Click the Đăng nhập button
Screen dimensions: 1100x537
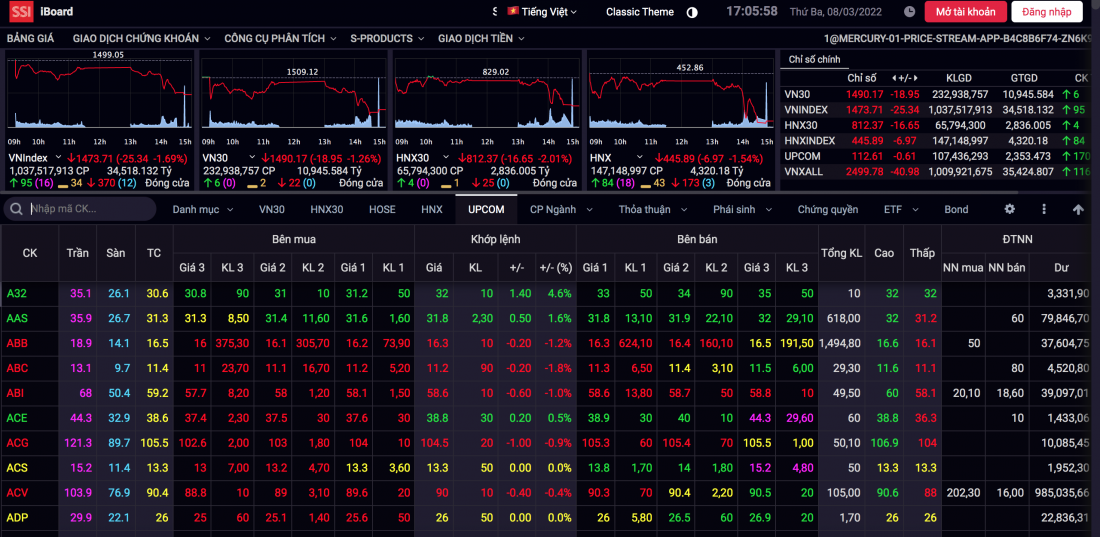click(1047, 12)
